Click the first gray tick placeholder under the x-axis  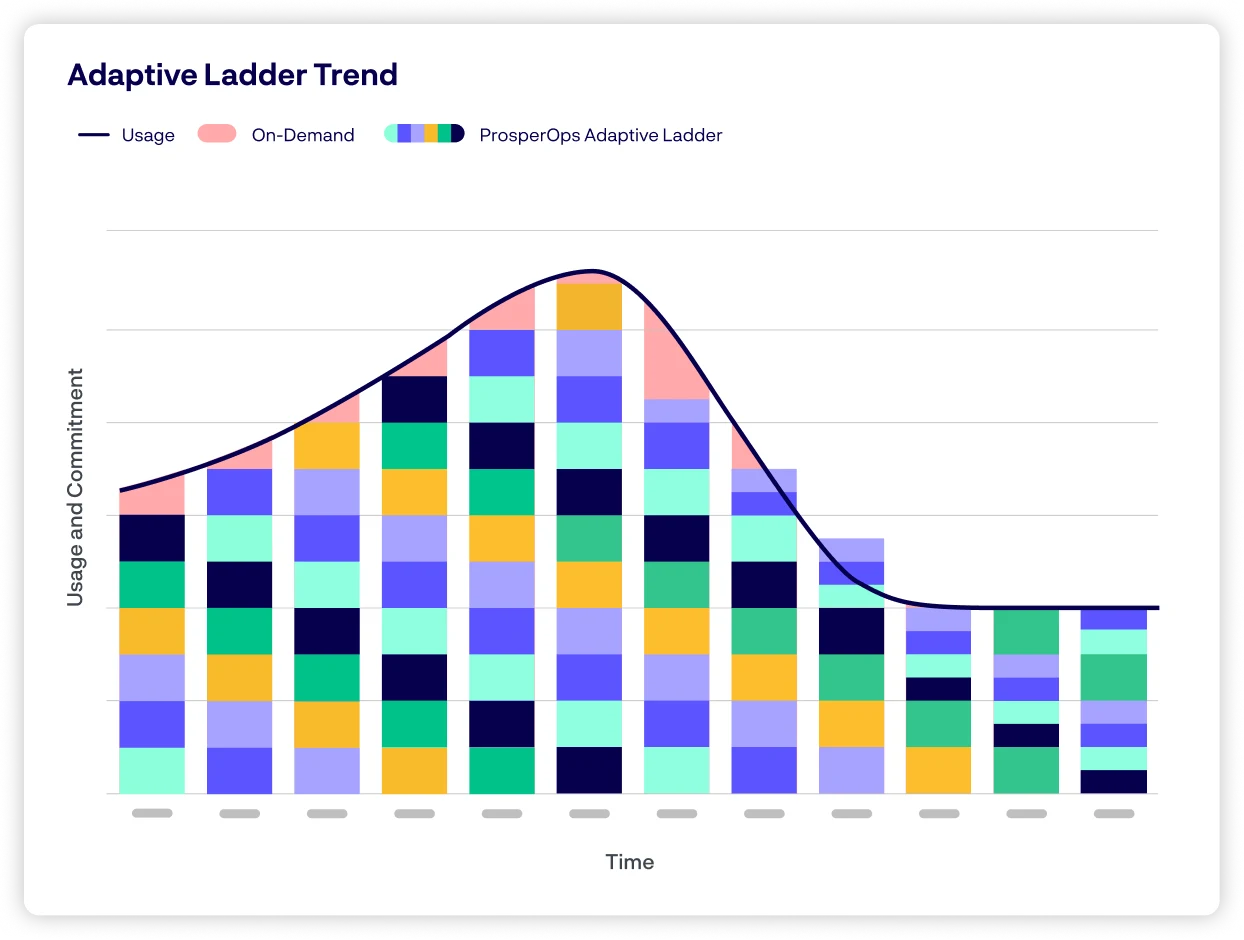(x=152, y=813)
